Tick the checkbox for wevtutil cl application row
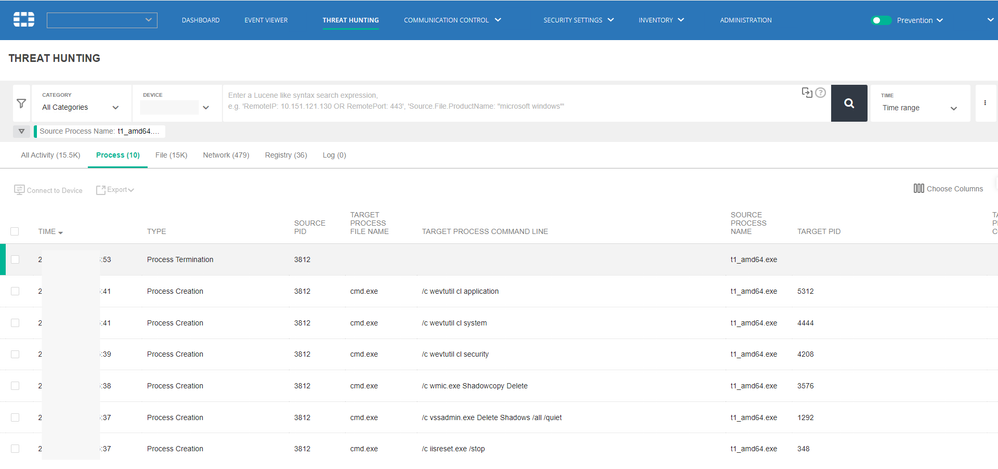Screen dimensions: 998x469 pyautogui.click(x=15, y=291)
